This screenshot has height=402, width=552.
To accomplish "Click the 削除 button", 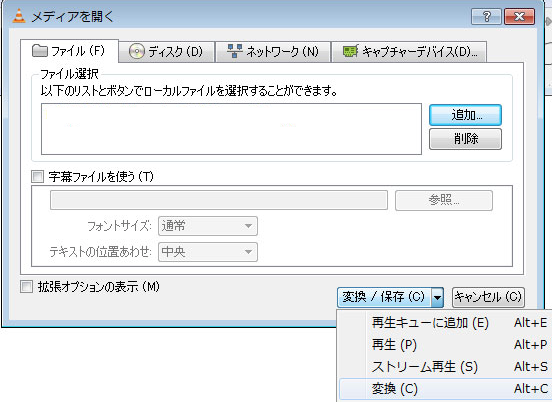I will pos(465,139).
